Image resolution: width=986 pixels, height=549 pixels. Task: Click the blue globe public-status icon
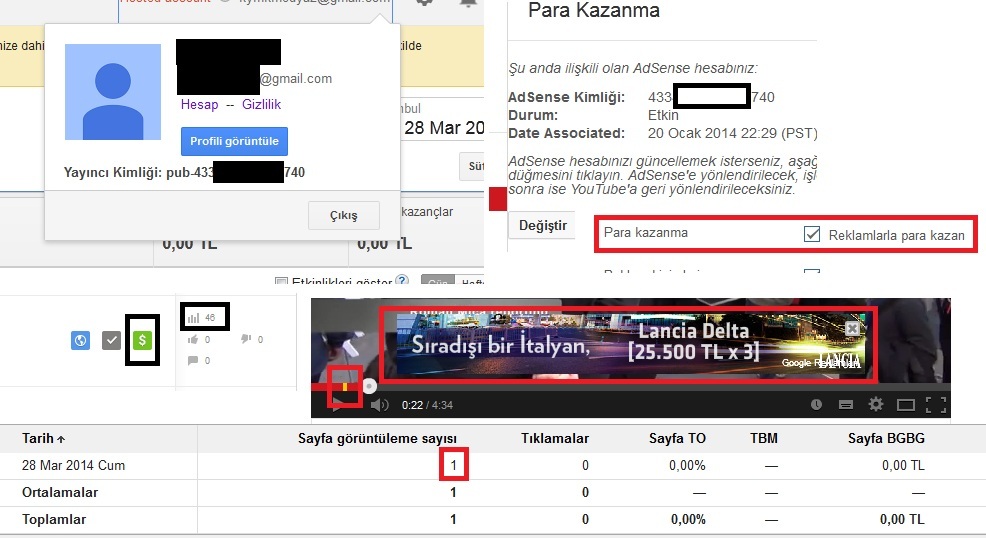pyautogui.click(x=80, y=340)
